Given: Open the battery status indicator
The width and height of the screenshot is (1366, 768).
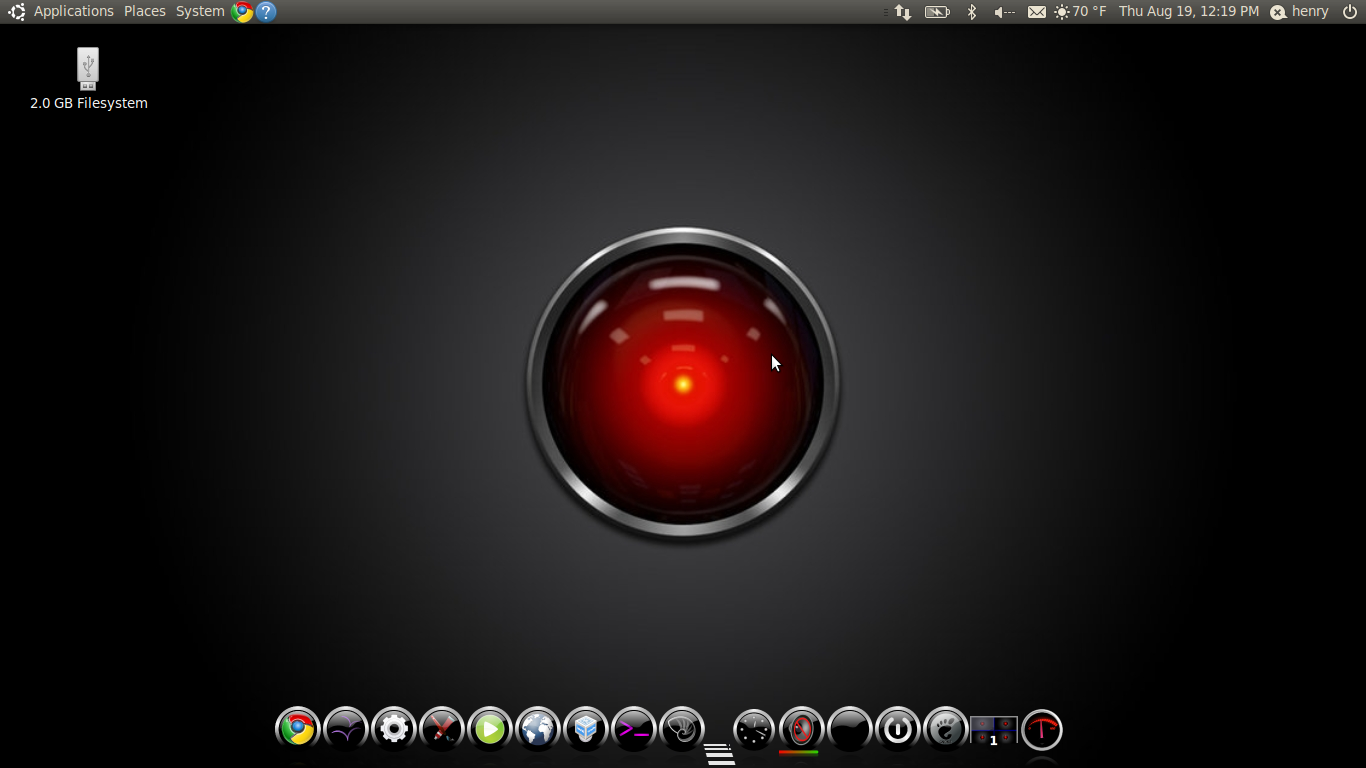Looking at the screenshot, I should 937,12.
